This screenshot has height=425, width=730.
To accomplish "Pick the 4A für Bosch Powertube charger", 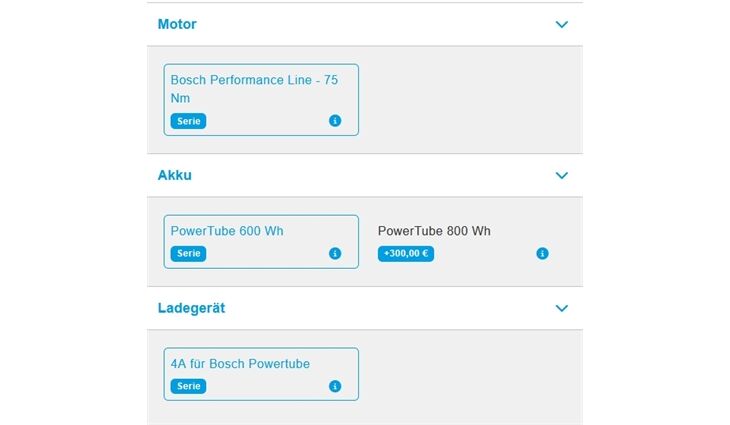I will (x=240, y=364).
